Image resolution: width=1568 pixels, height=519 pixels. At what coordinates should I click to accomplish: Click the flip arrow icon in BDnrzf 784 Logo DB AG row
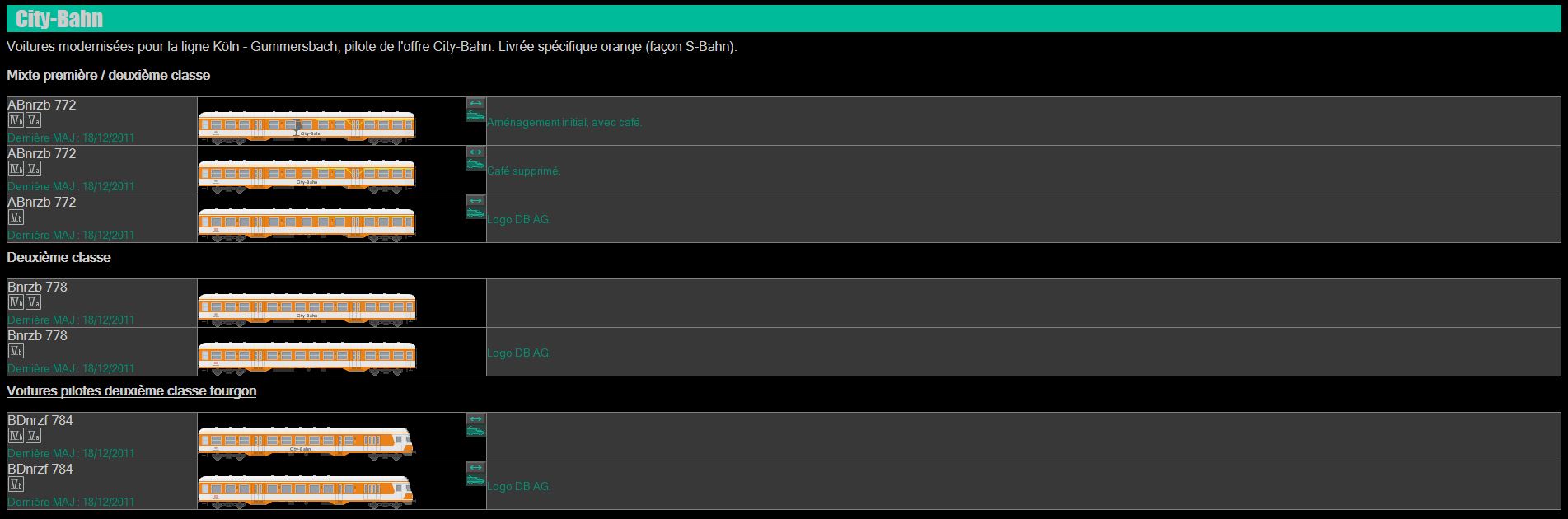point(475,468)
